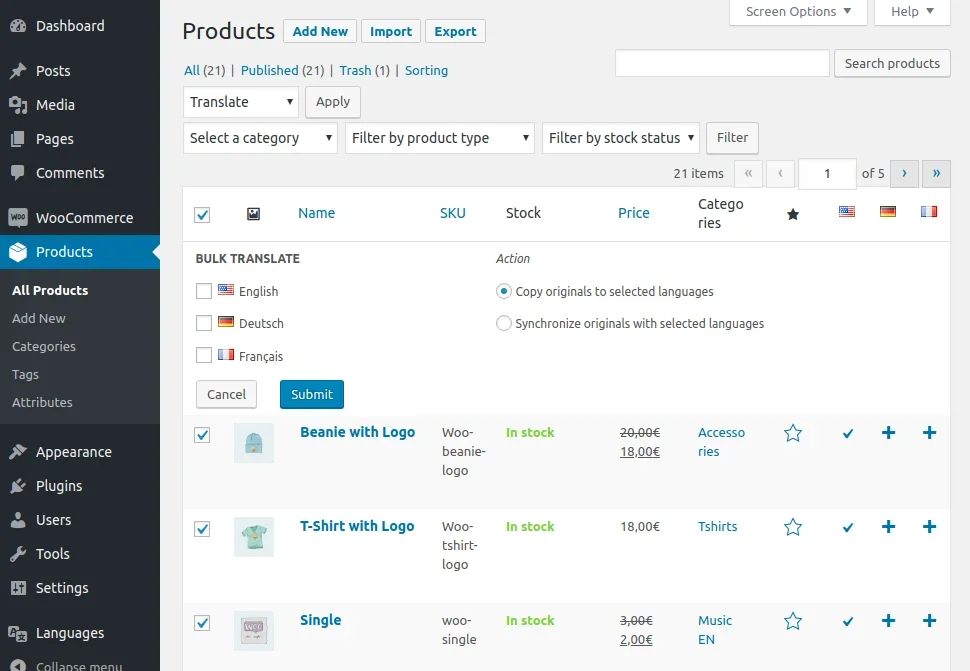Screen dimensions: 970x671
Task: Open the Filter by stock status dropdown
Action: [x=620, y=138]
